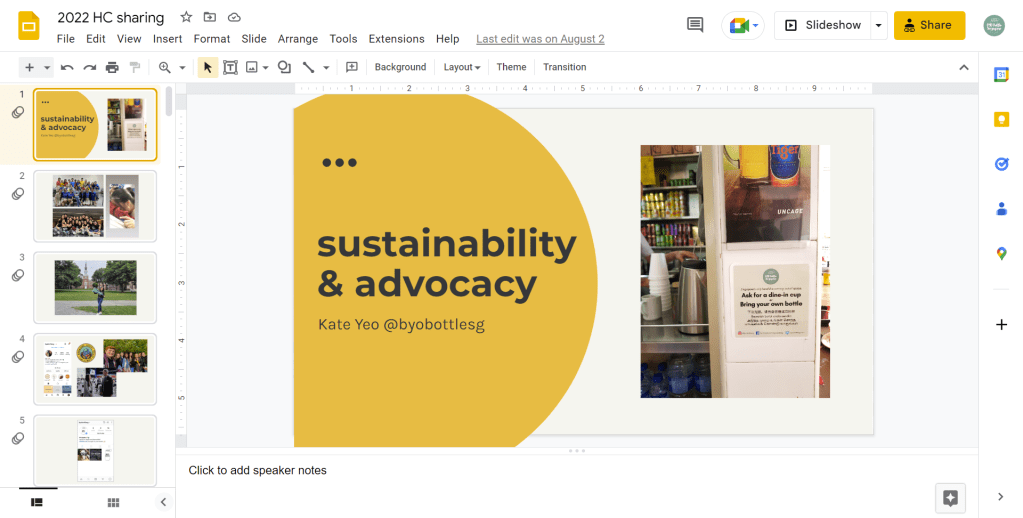Select the Shape tool icon
This screenshot has height=518, width=1023.
point(284,67)
